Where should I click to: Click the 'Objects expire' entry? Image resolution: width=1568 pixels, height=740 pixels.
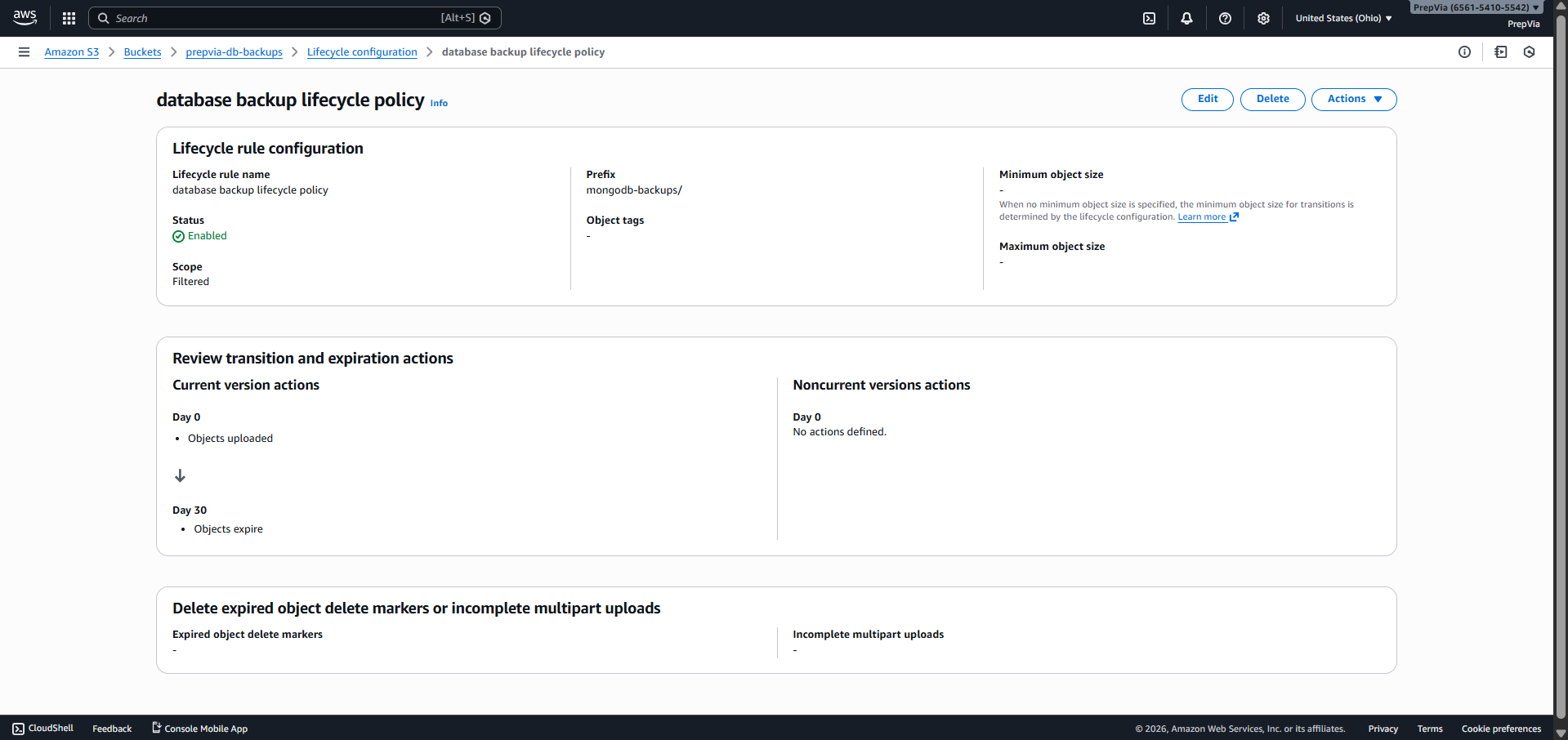(228, 529)
